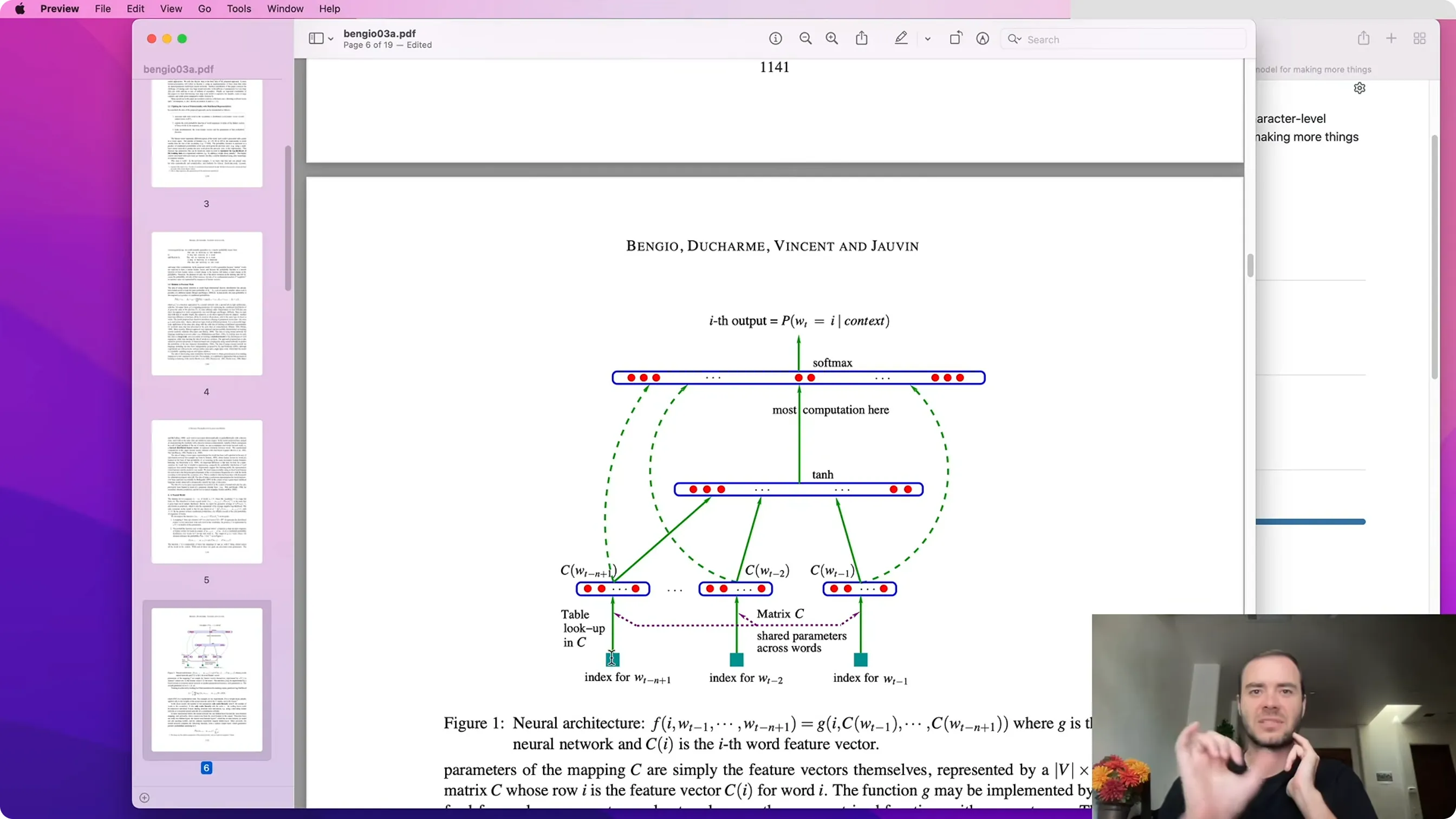The image size is (1456, 819).
Task: Open the Preview app menu
Action: pos(60,9)
